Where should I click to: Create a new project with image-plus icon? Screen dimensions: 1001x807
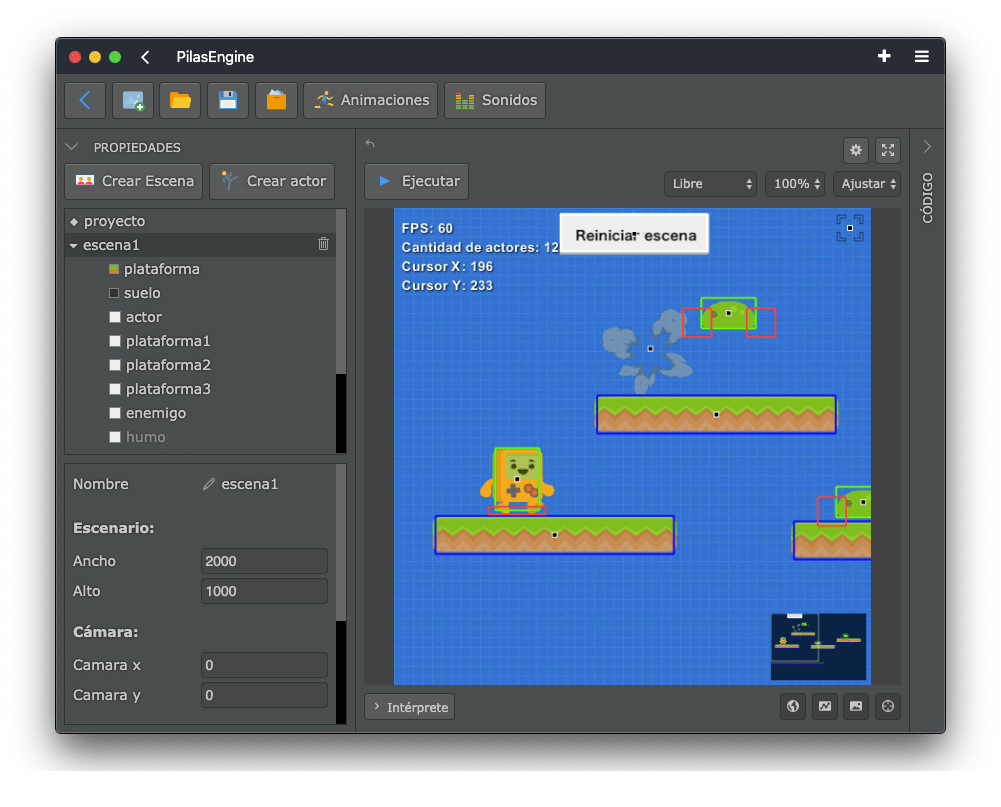pos(133,100)
